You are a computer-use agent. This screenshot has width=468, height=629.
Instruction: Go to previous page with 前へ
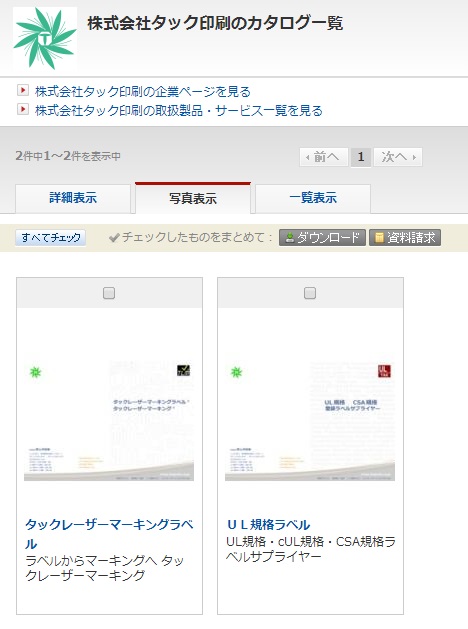pos(324,157)
